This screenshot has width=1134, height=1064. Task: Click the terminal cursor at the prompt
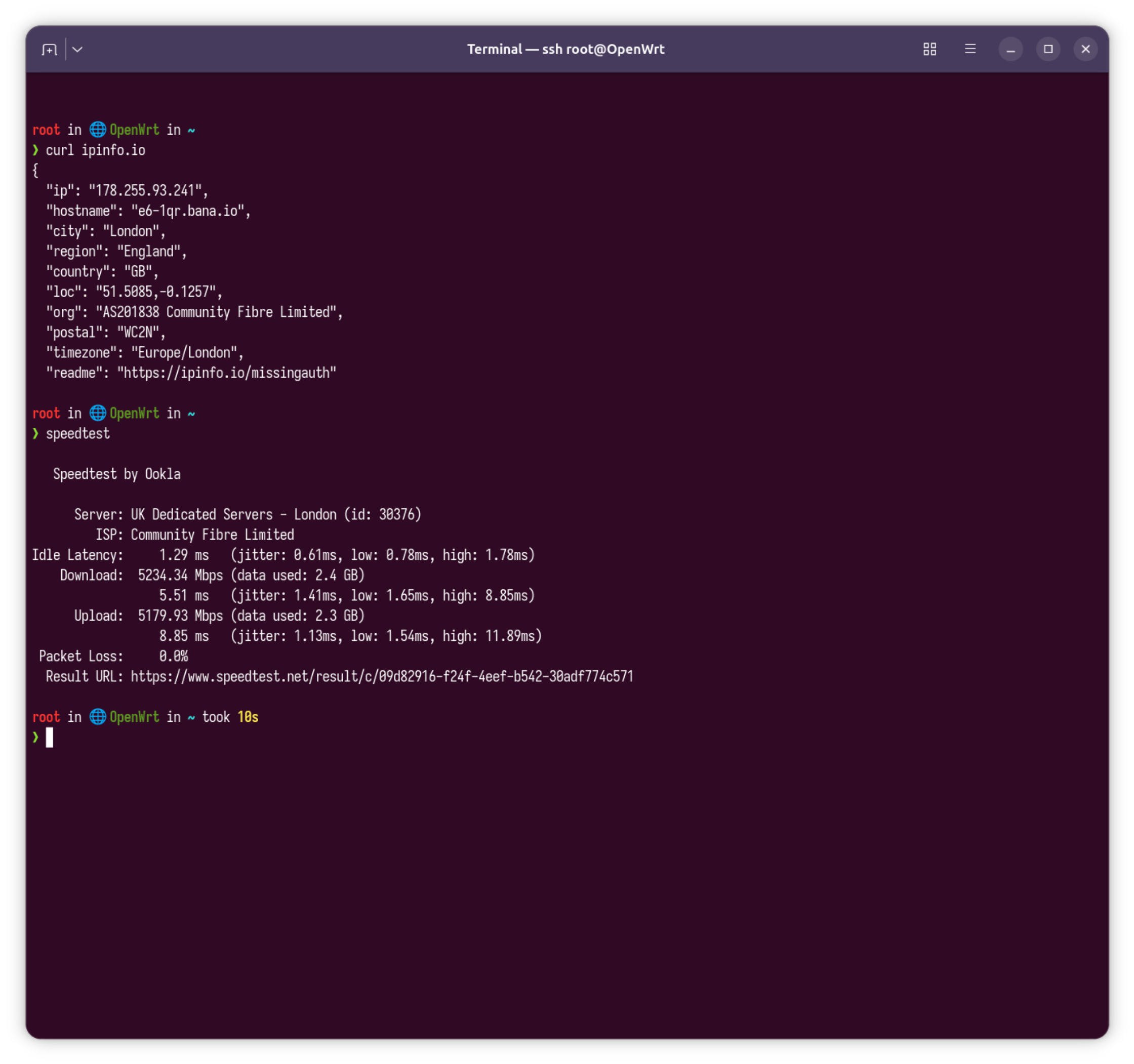click(x=50, y=738)
